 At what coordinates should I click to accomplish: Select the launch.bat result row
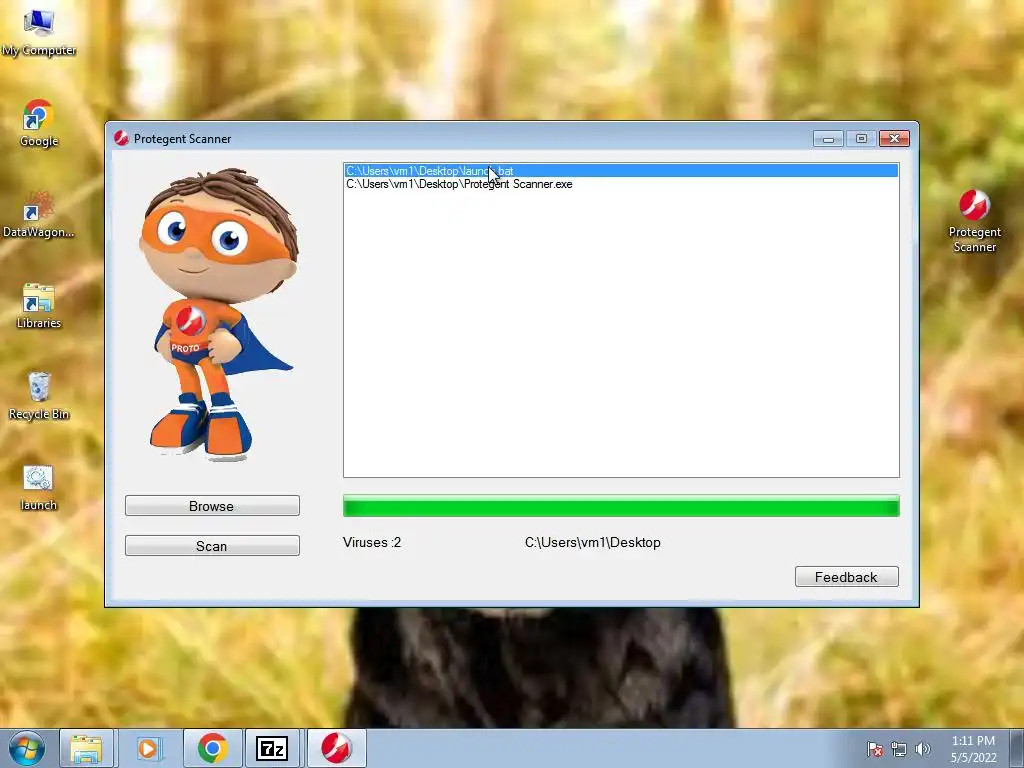[621, 170]
